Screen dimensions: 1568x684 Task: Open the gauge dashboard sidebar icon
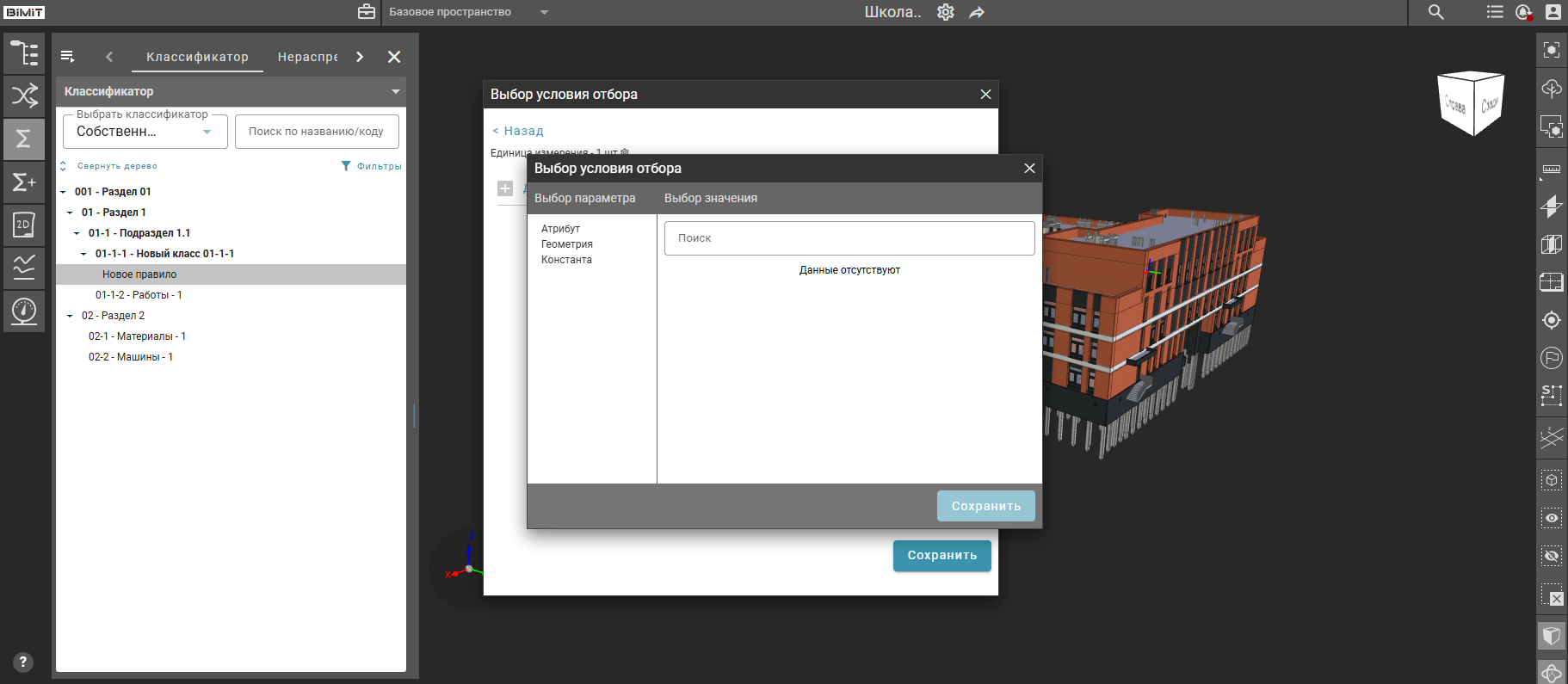[x=24, y=310]
